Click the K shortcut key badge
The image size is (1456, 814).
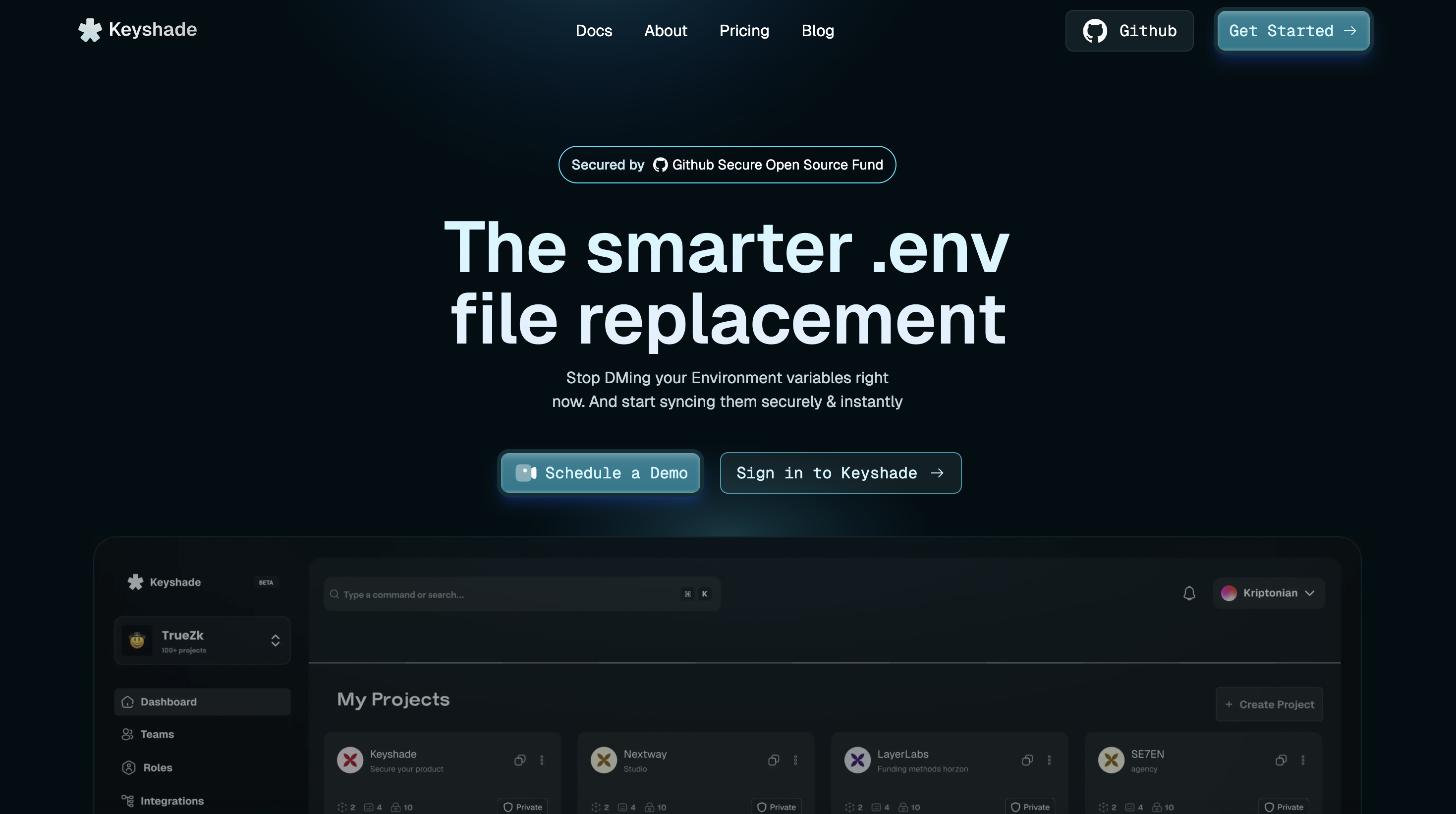tap(704, 593)
